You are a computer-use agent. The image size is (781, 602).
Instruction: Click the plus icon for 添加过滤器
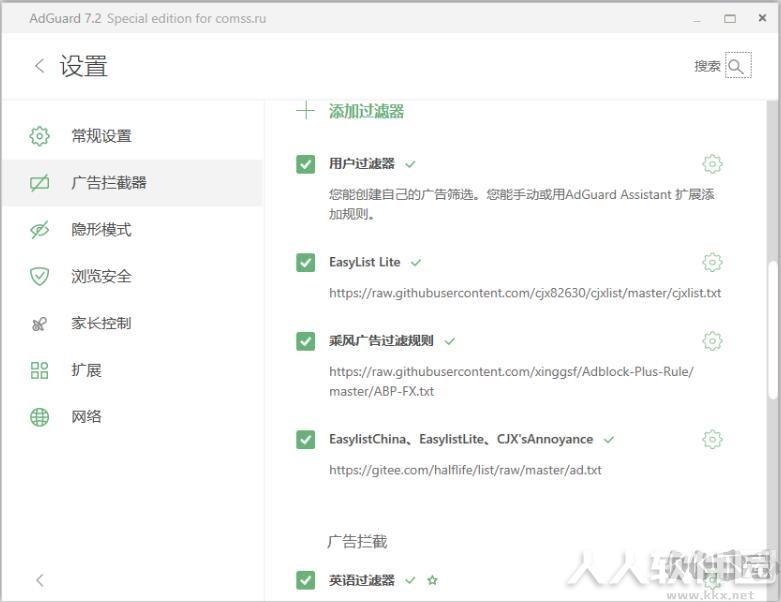pyautogui.click(x=305, y=111)
